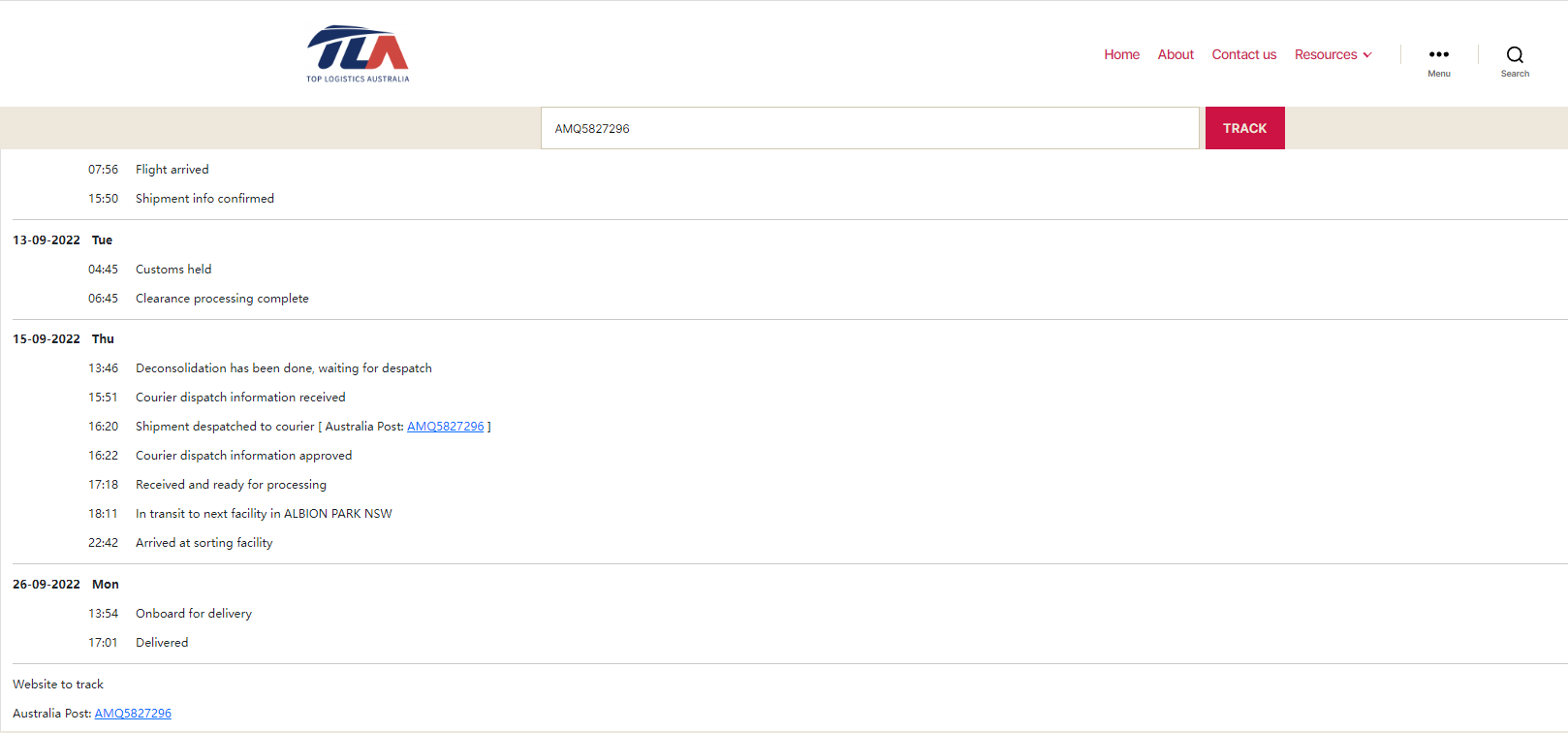Screen dimensions: 1568x733
Task: Click the Clearance processing complete entry
Action: (222, 299)
